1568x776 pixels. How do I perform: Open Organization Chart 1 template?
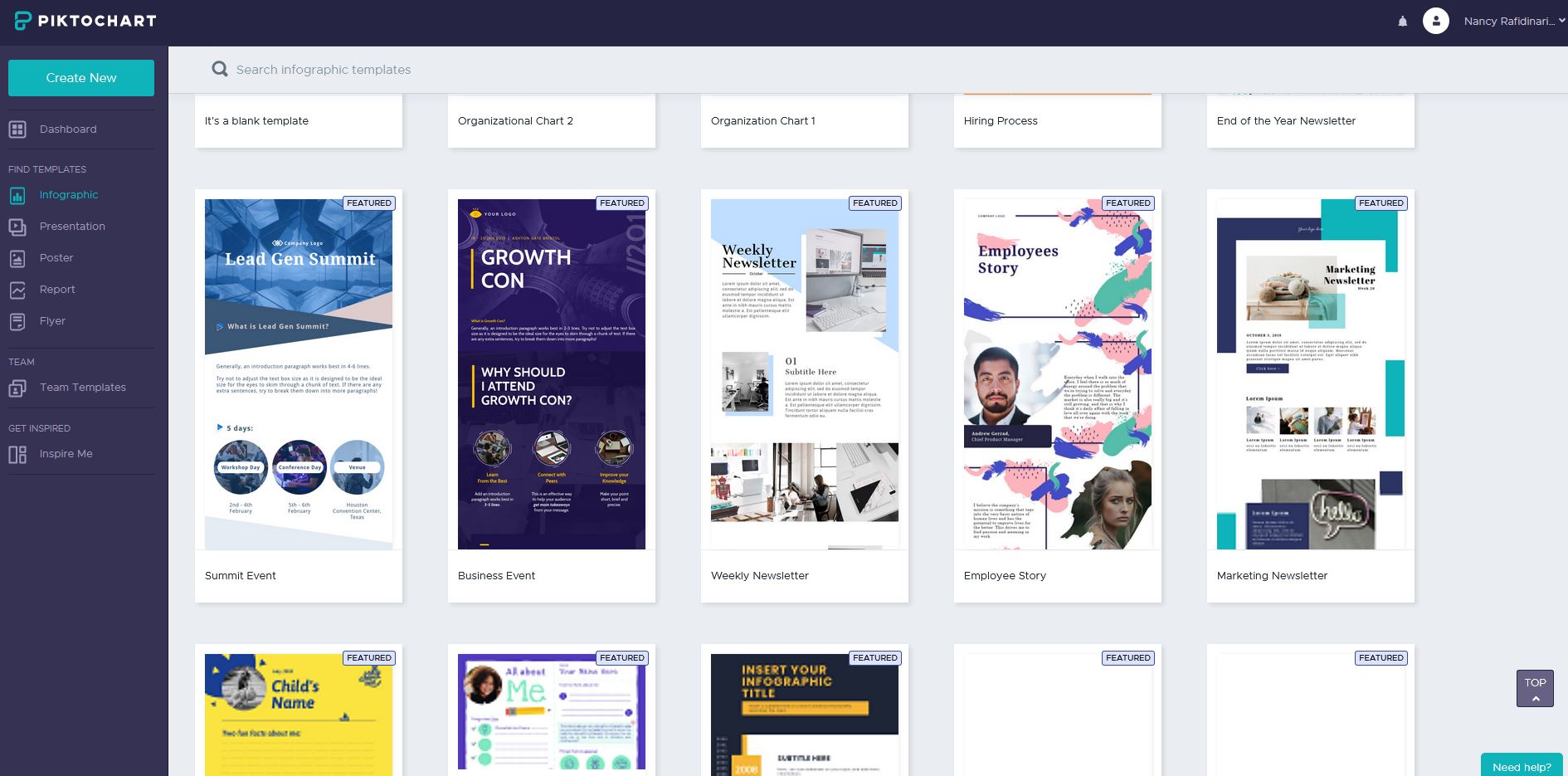pyautogui.click(x=805, y=121)
